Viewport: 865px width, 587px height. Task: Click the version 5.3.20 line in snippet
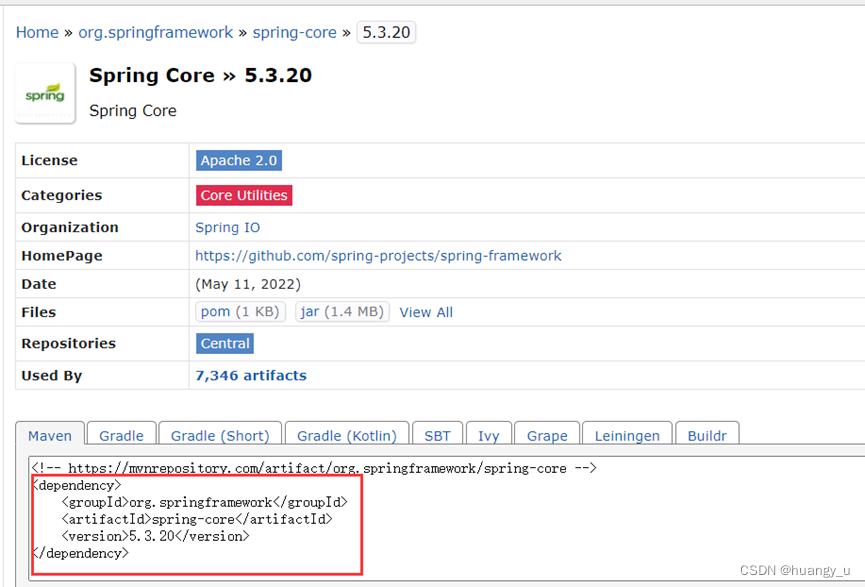(156, 536)
